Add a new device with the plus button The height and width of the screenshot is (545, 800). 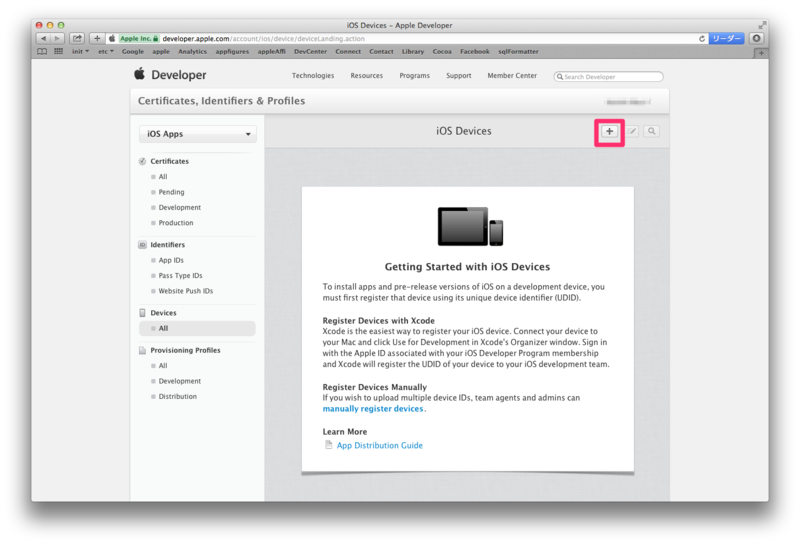point(609,132)
